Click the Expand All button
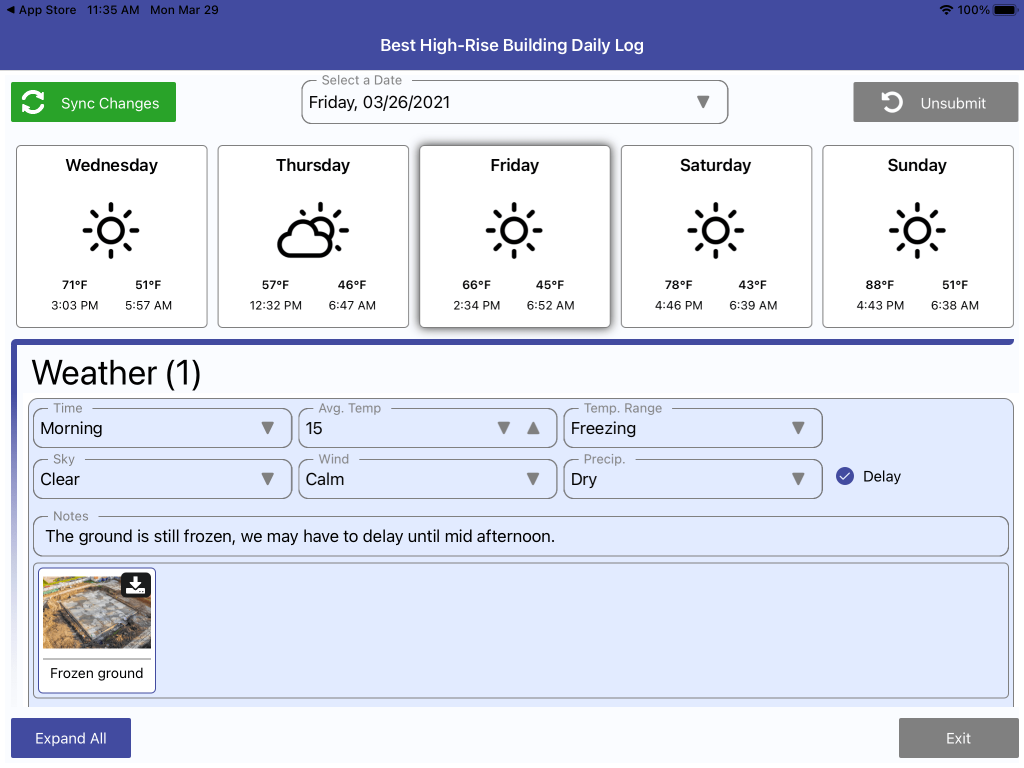This screenshot has height=768, width=1024. coord(71,738)
